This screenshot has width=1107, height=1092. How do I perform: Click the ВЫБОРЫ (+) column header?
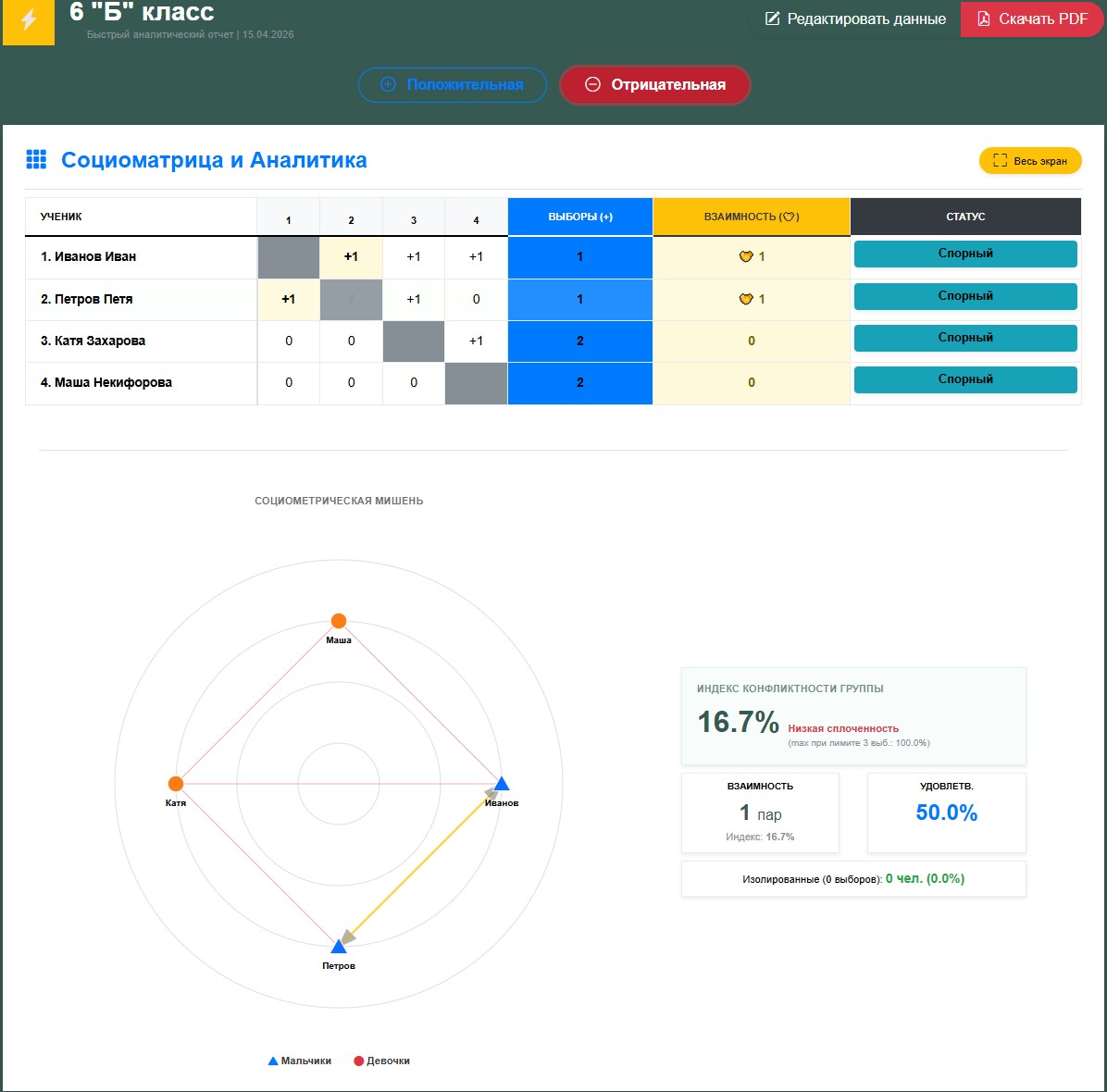(x=580, y=217)
